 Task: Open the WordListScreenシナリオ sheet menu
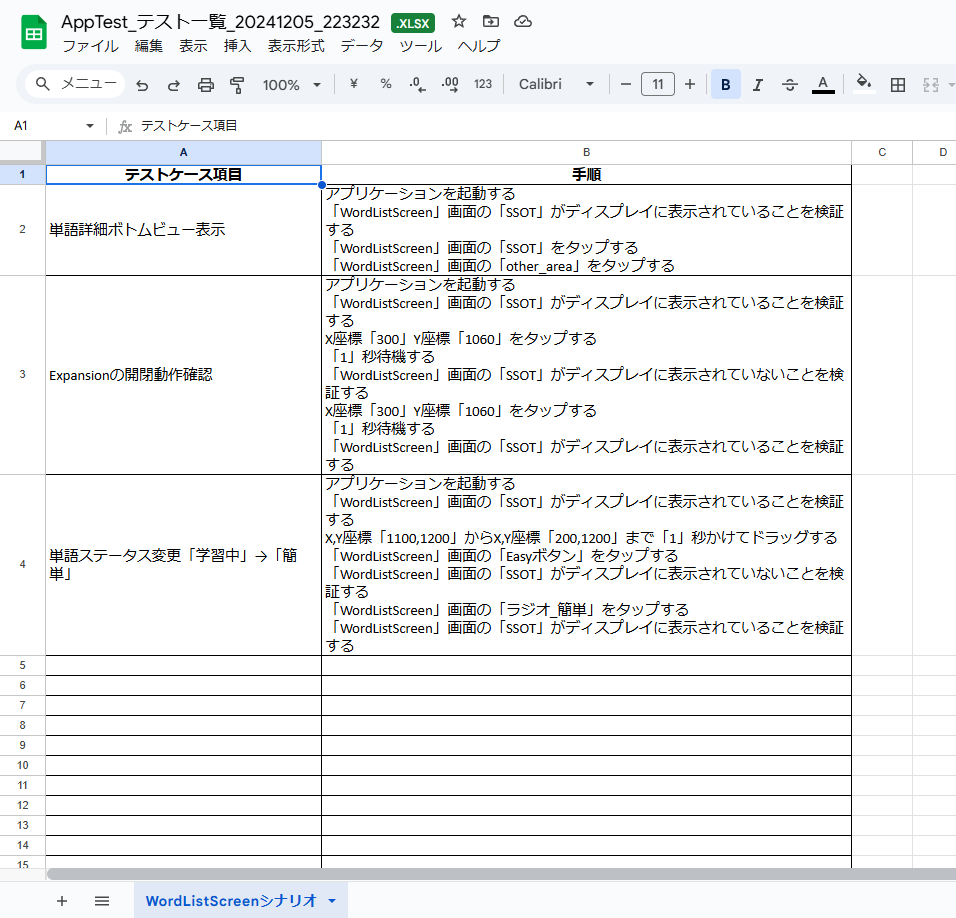click(330, 900)
